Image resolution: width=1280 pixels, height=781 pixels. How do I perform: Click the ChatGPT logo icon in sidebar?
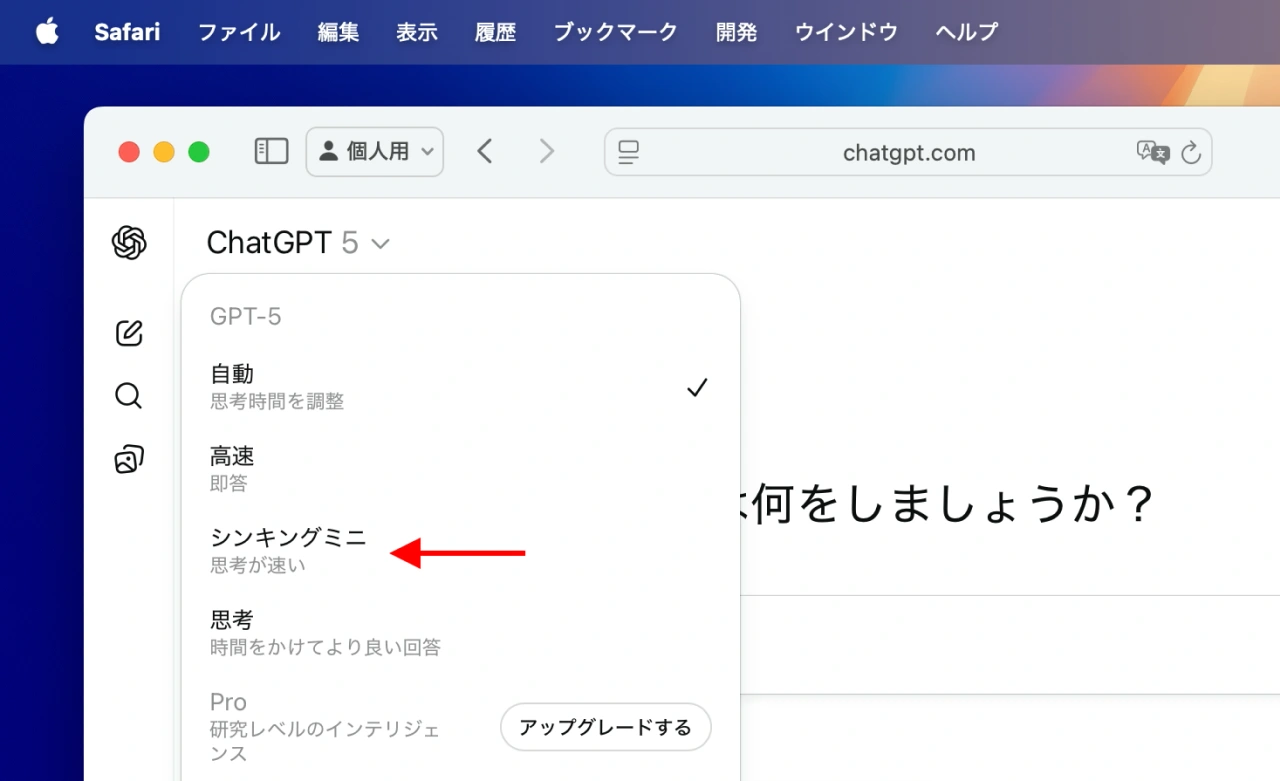click(x=129, y=243)
